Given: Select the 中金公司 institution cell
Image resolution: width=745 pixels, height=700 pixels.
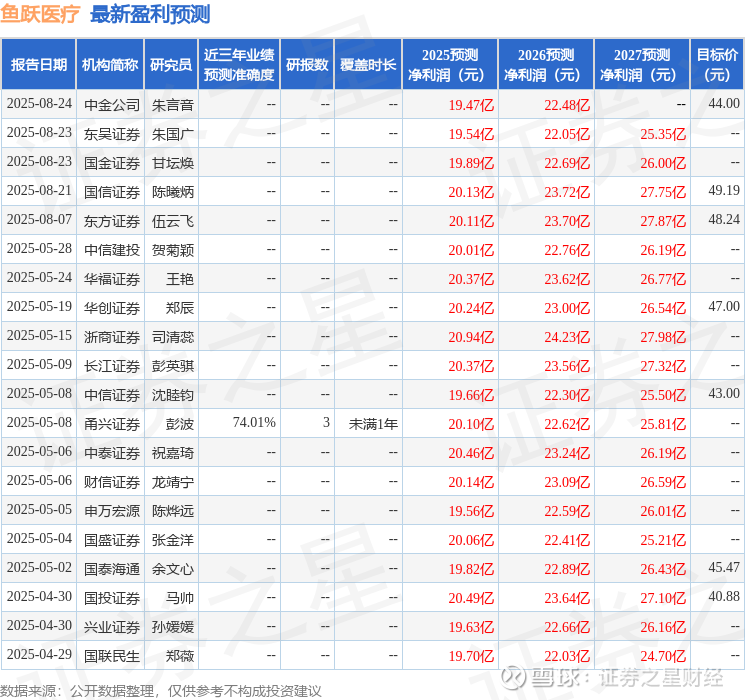Looking at the screenshot, I should [x=112, y=105].
